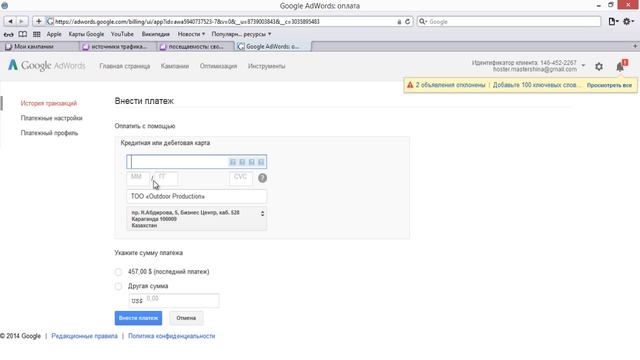Click the warning triangle in notification banner
640x360 pixels.
tap(410, 85)
